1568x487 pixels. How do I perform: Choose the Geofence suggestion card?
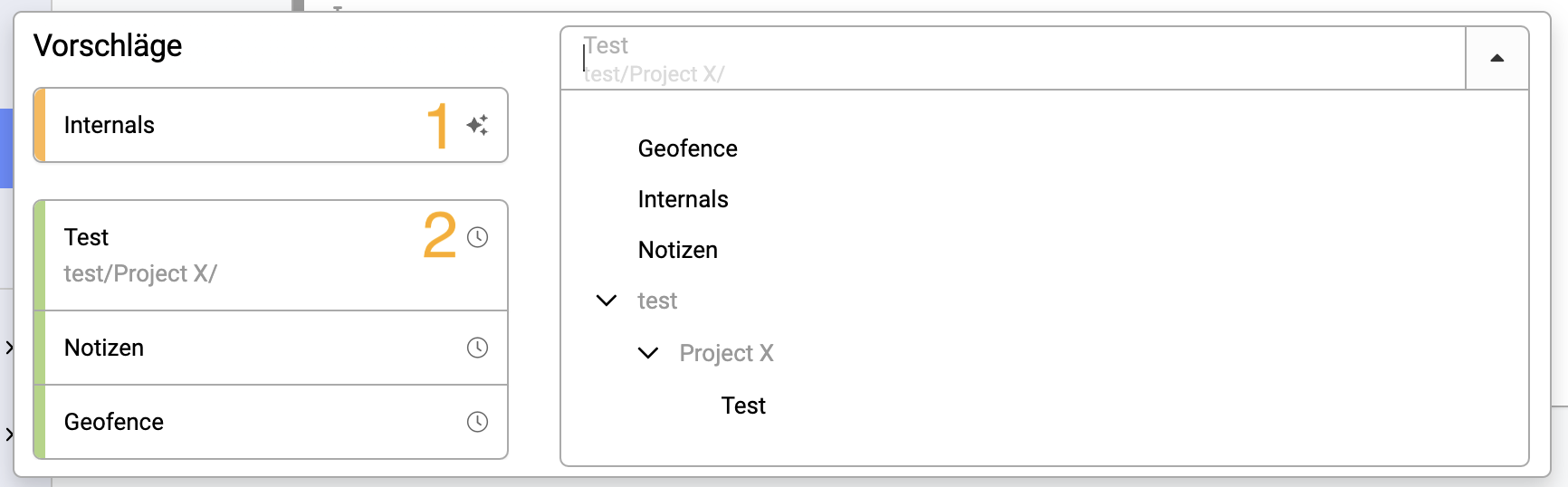271,422
